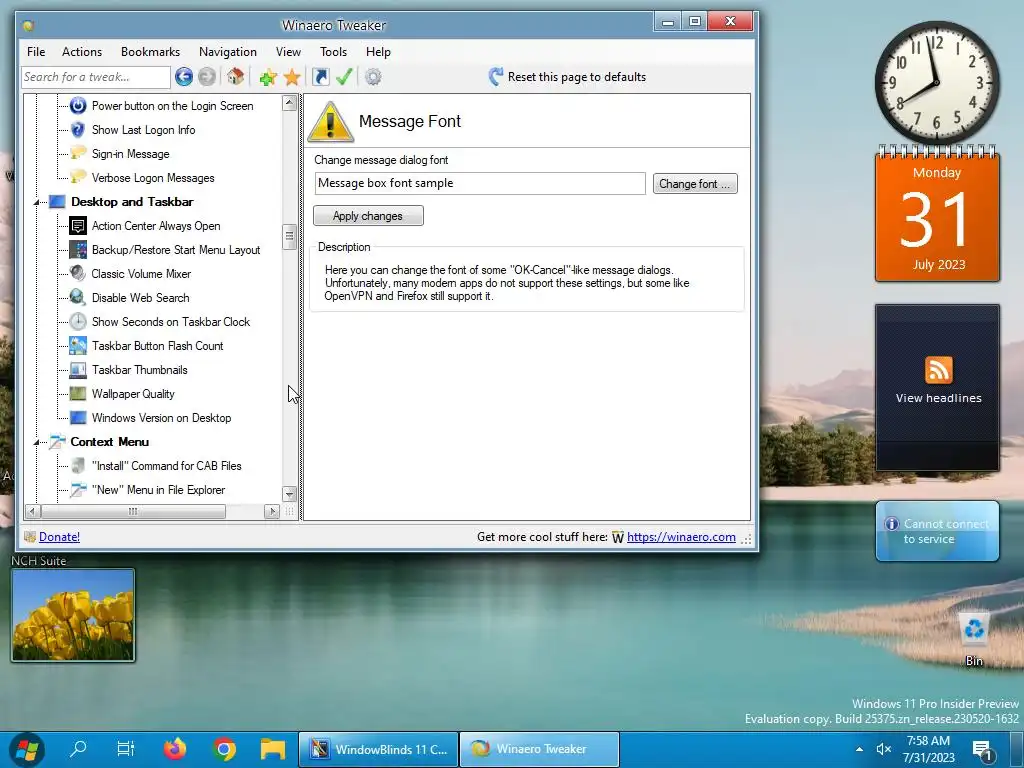Click the Classic Volume Mixer speaker icon
Screen dimensions: 1024x768
point(78,274)
